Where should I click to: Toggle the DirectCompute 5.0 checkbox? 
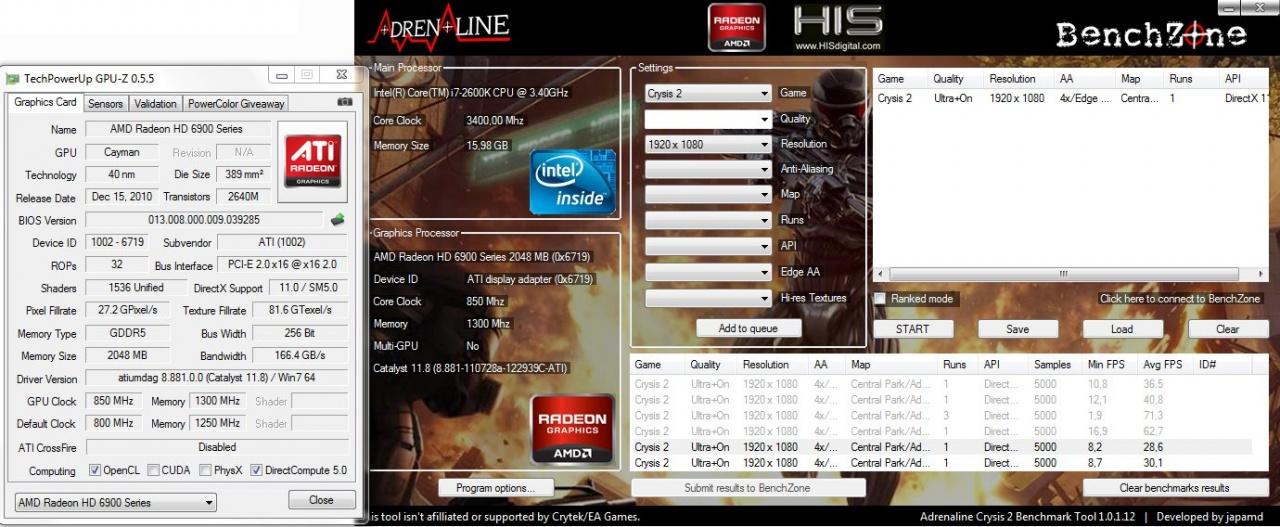[257, 470]
